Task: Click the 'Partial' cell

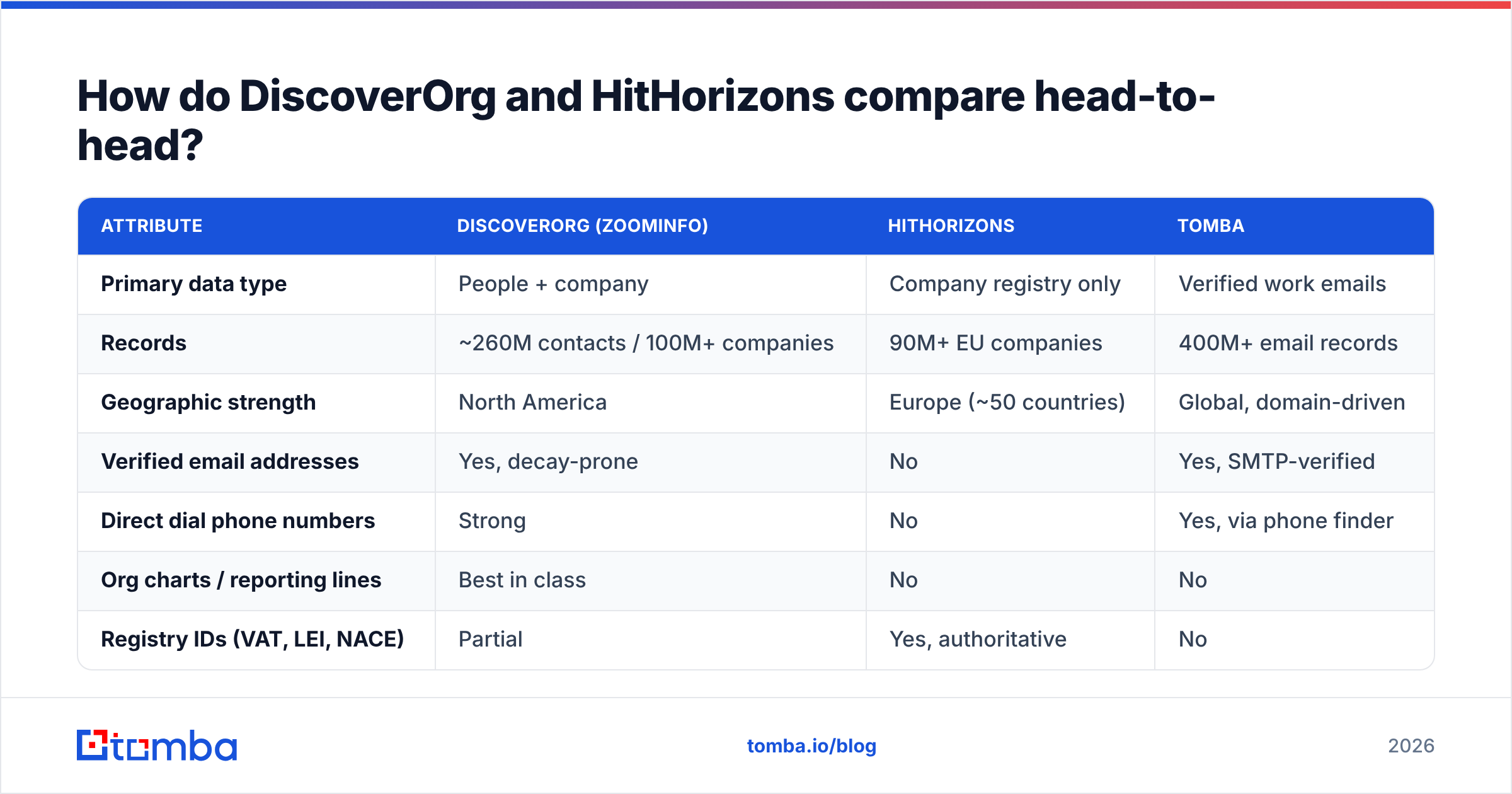Action: 491,640
